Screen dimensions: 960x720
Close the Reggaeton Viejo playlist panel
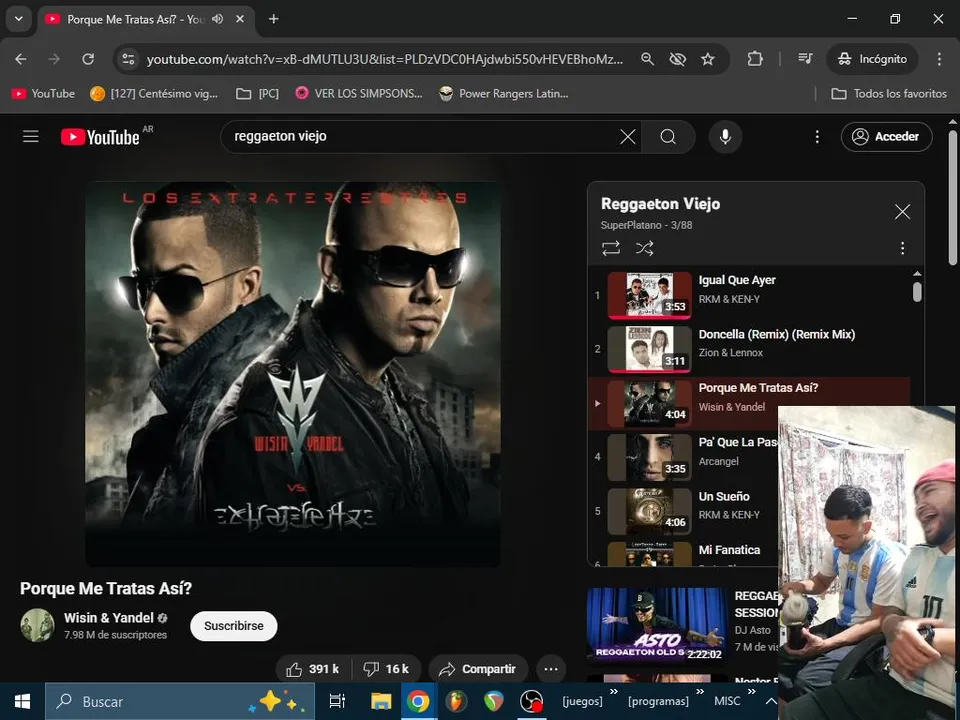click(902, 212)
